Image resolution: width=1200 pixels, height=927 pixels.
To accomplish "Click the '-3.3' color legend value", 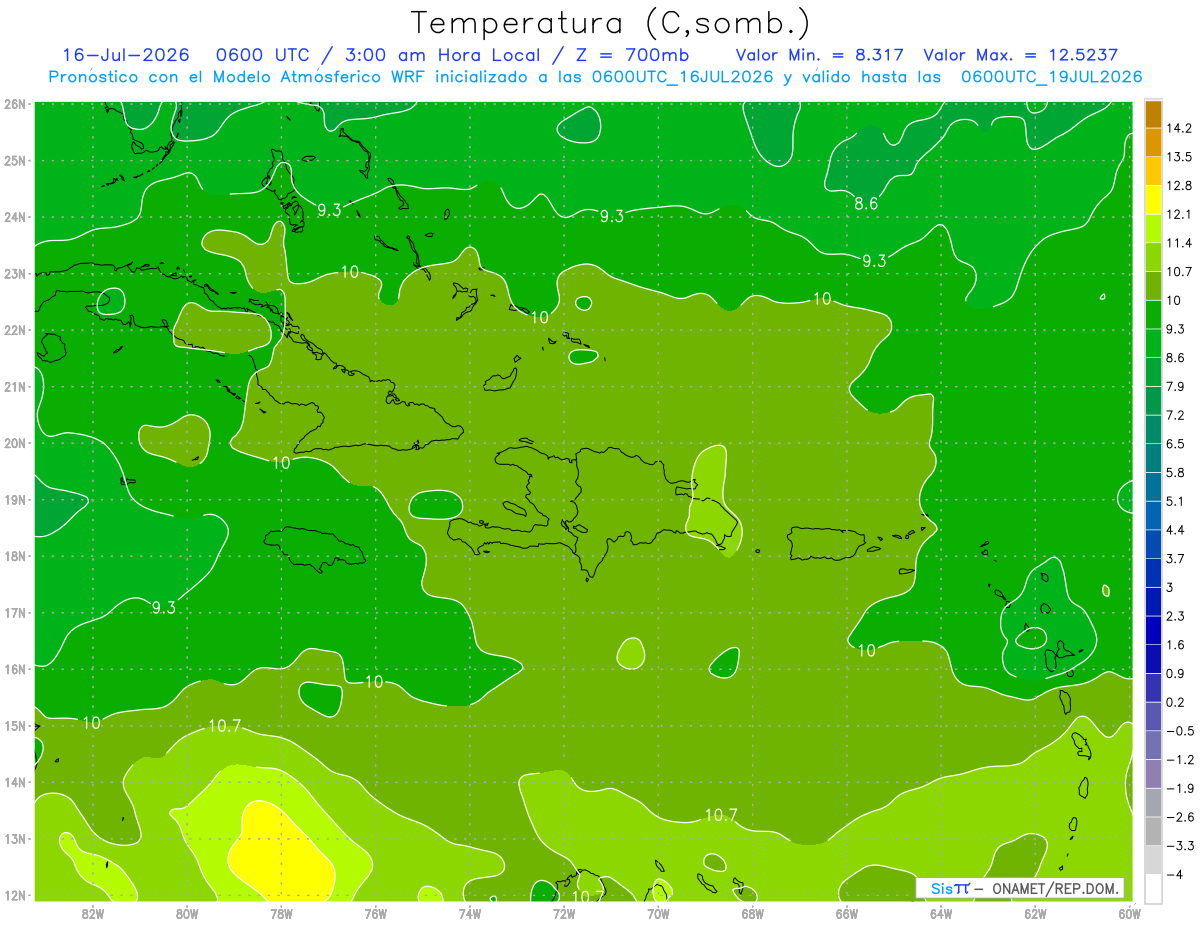I will tap(1179, 846).
